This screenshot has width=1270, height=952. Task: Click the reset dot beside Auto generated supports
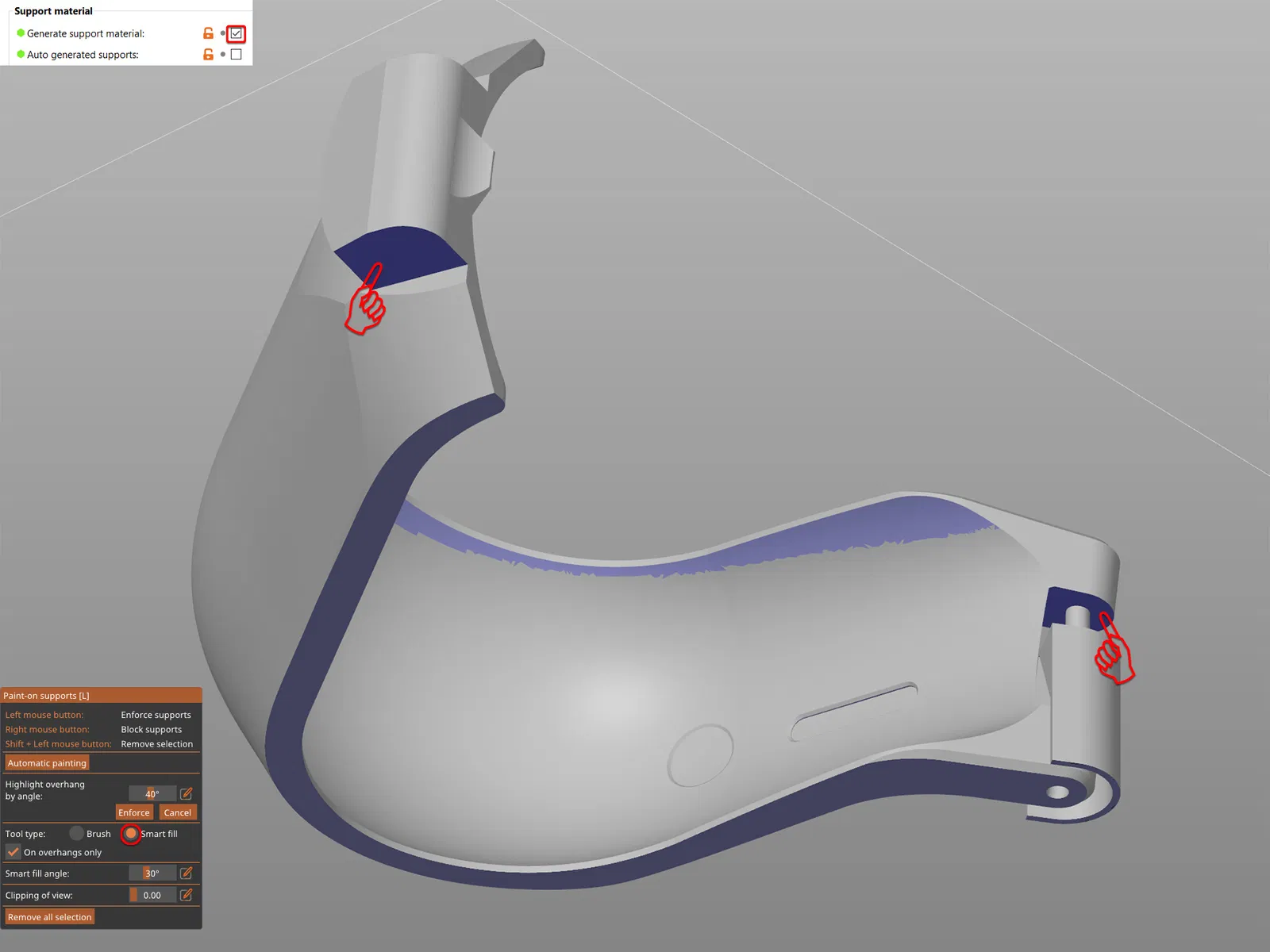(223, 55)
